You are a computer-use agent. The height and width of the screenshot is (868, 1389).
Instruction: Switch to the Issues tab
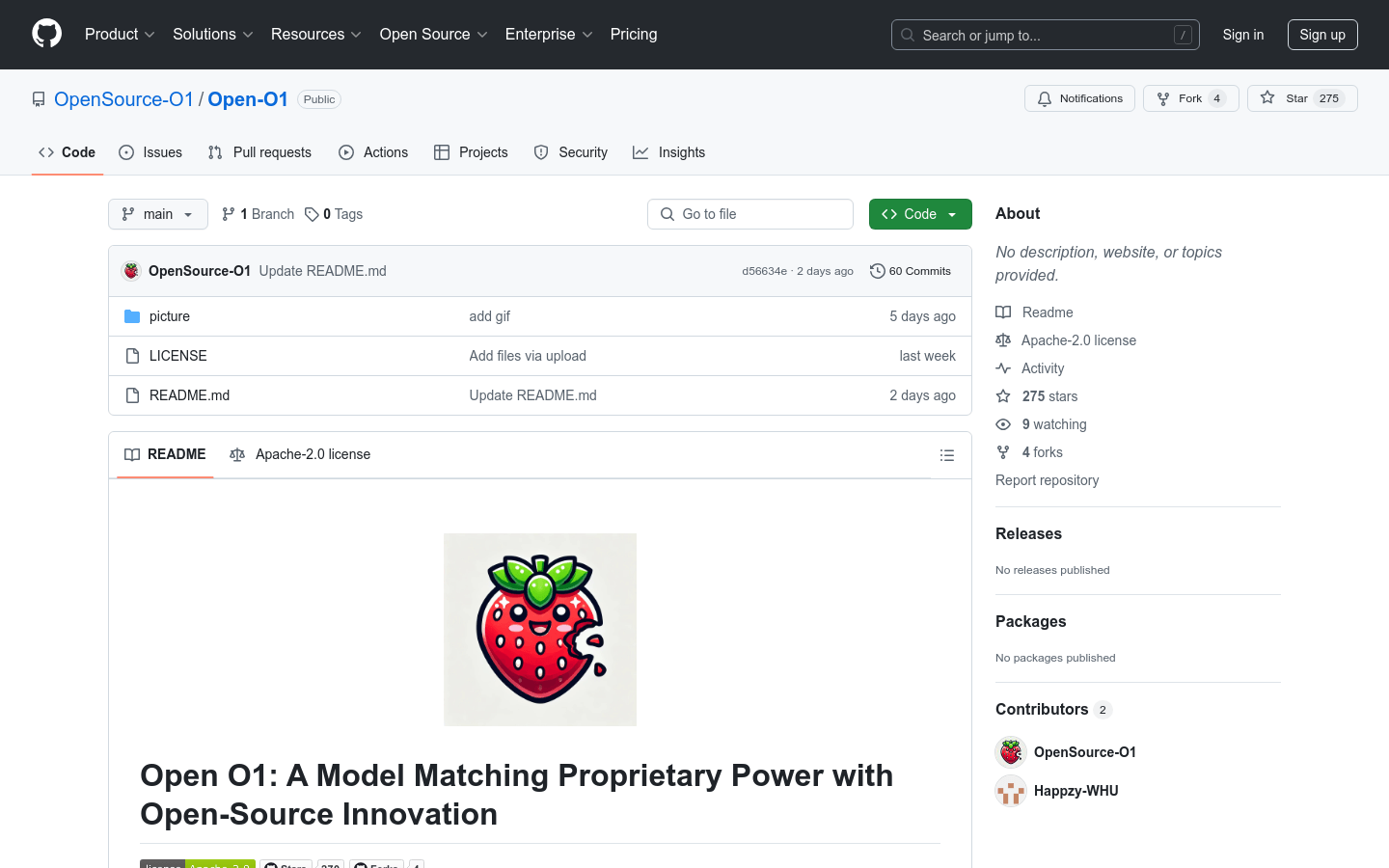pyautogui.click(x=150, y=152)
